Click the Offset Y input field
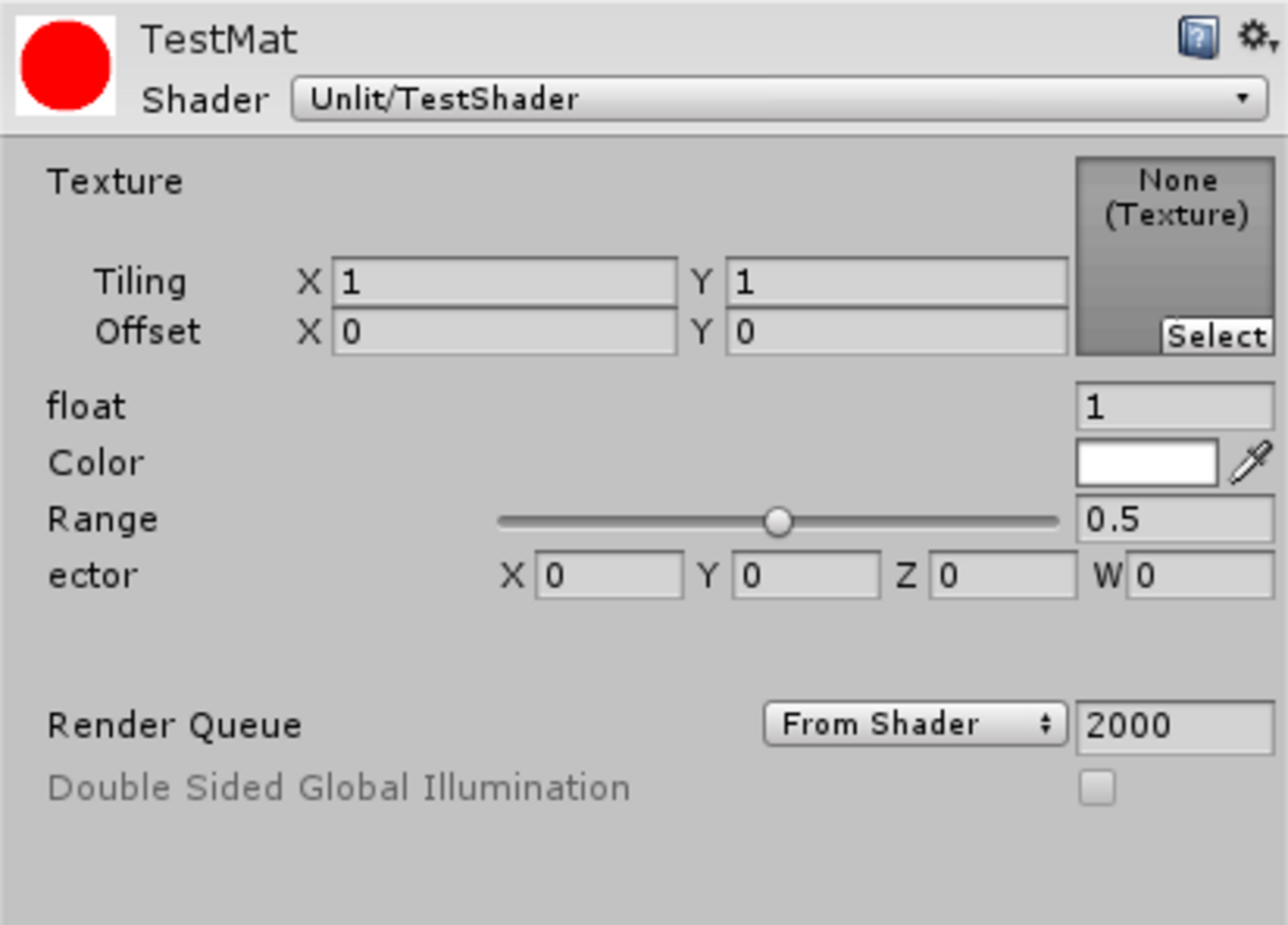The height and width of the screenshot is (925, 1288). [x=897, y=332]
